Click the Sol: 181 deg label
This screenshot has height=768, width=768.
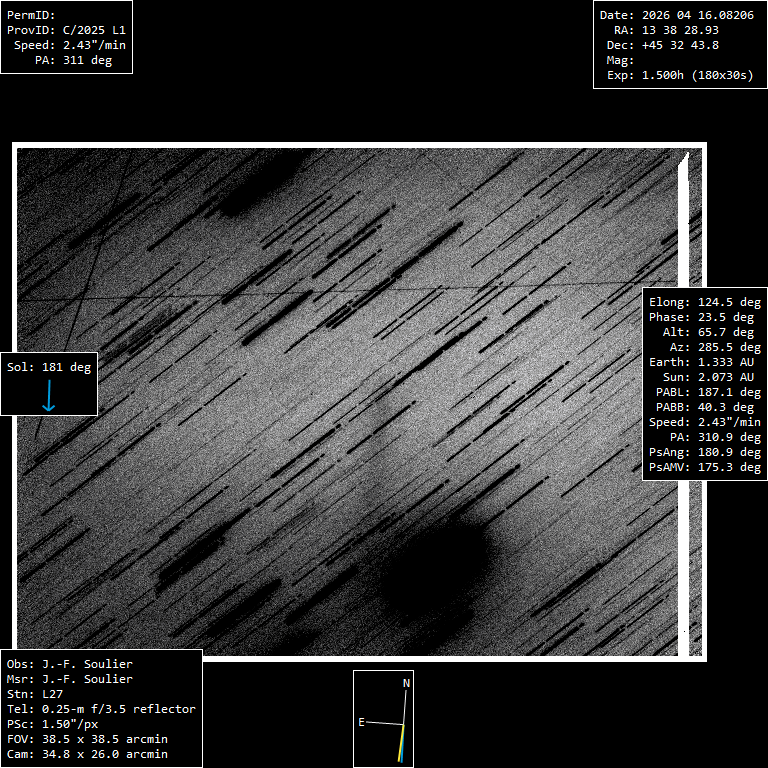(48, 367)
